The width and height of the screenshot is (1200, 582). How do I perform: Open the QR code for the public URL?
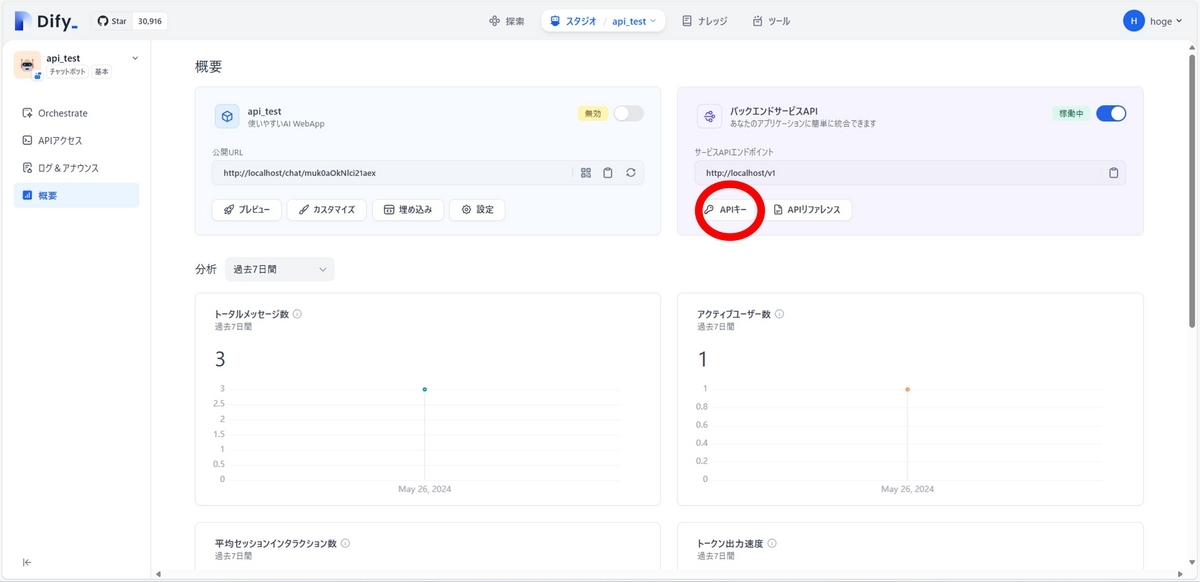pyautogui.click(x=586, y=172)
